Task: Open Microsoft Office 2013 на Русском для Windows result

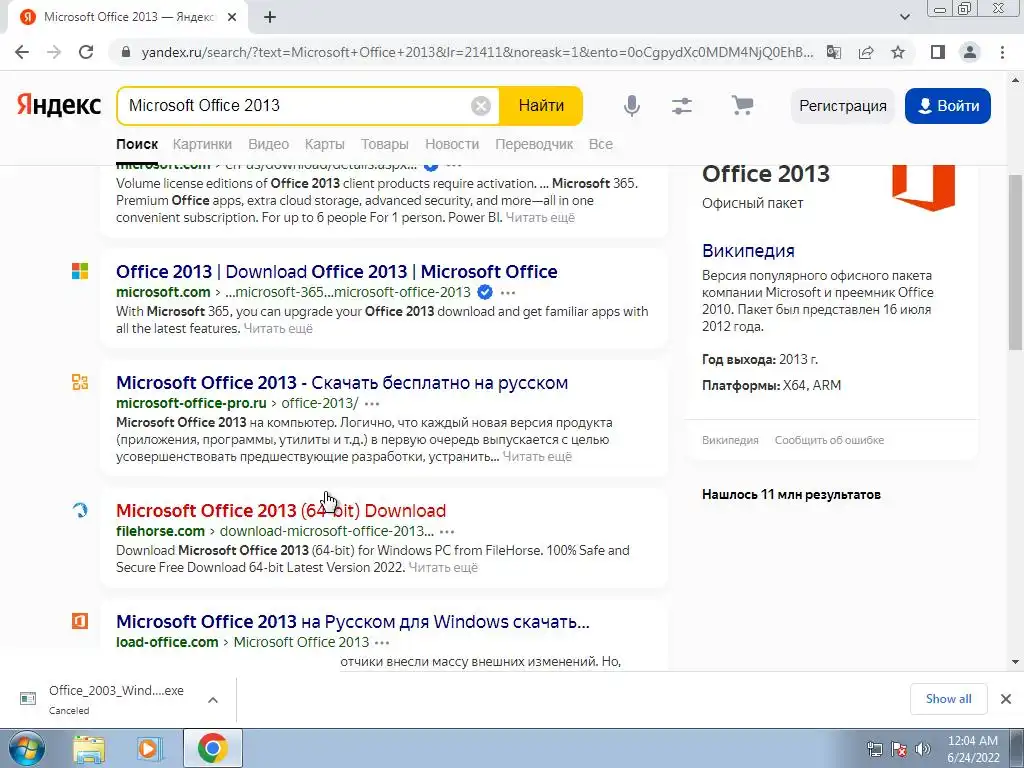Action: tap(353, 622)
